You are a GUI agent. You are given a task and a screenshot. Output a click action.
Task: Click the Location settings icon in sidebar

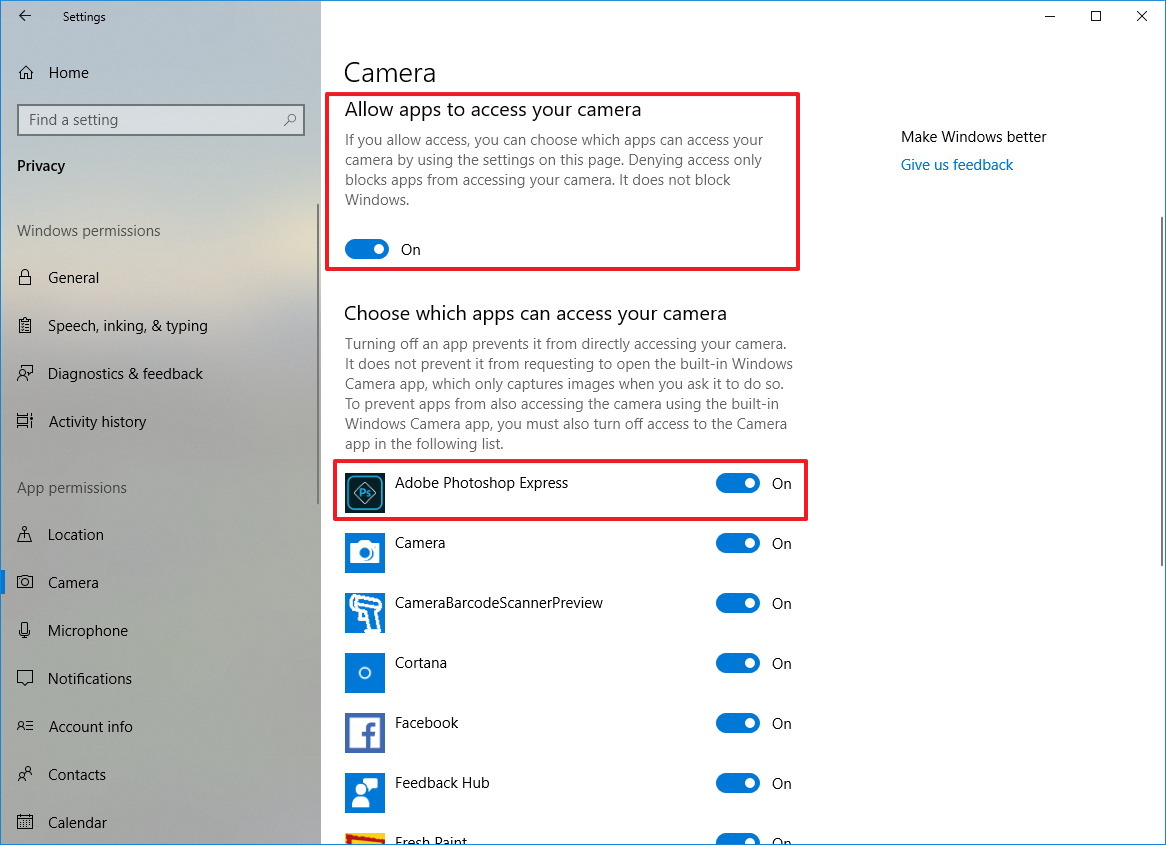point(29,534)
